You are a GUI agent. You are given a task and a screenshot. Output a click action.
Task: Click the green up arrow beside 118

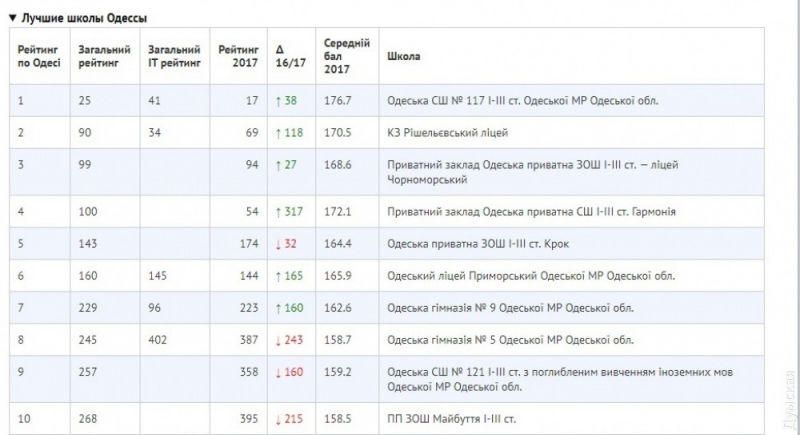click(x=278, y=133)
